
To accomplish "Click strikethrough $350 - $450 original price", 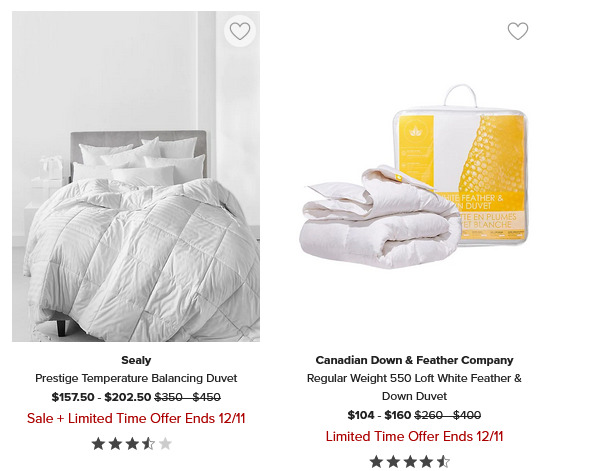I will click(x=188, y=397).
